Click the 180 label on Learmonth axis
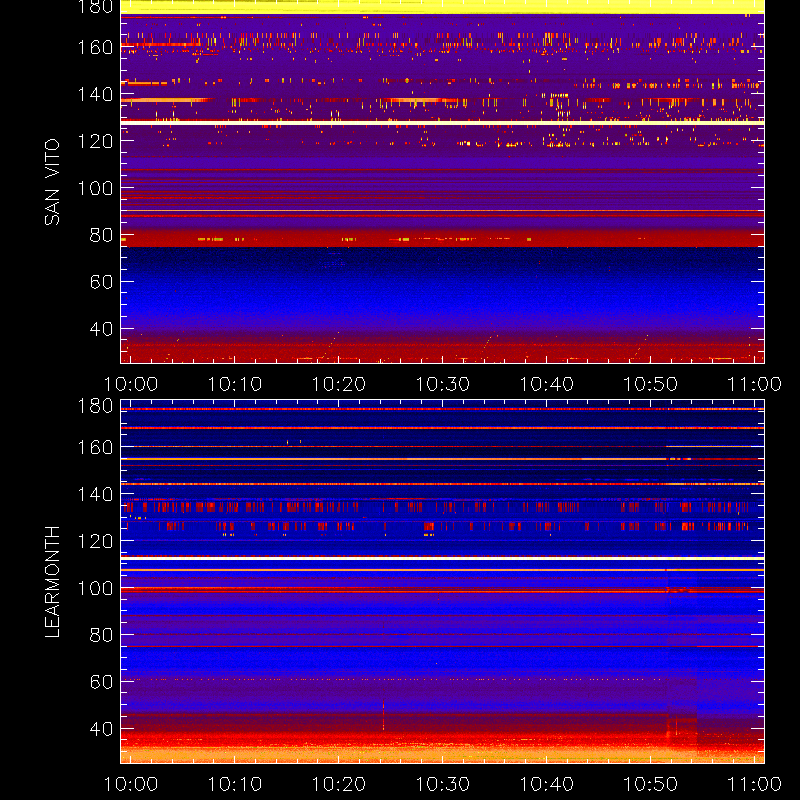Screen dimensions: 800x800 (95, 406)
